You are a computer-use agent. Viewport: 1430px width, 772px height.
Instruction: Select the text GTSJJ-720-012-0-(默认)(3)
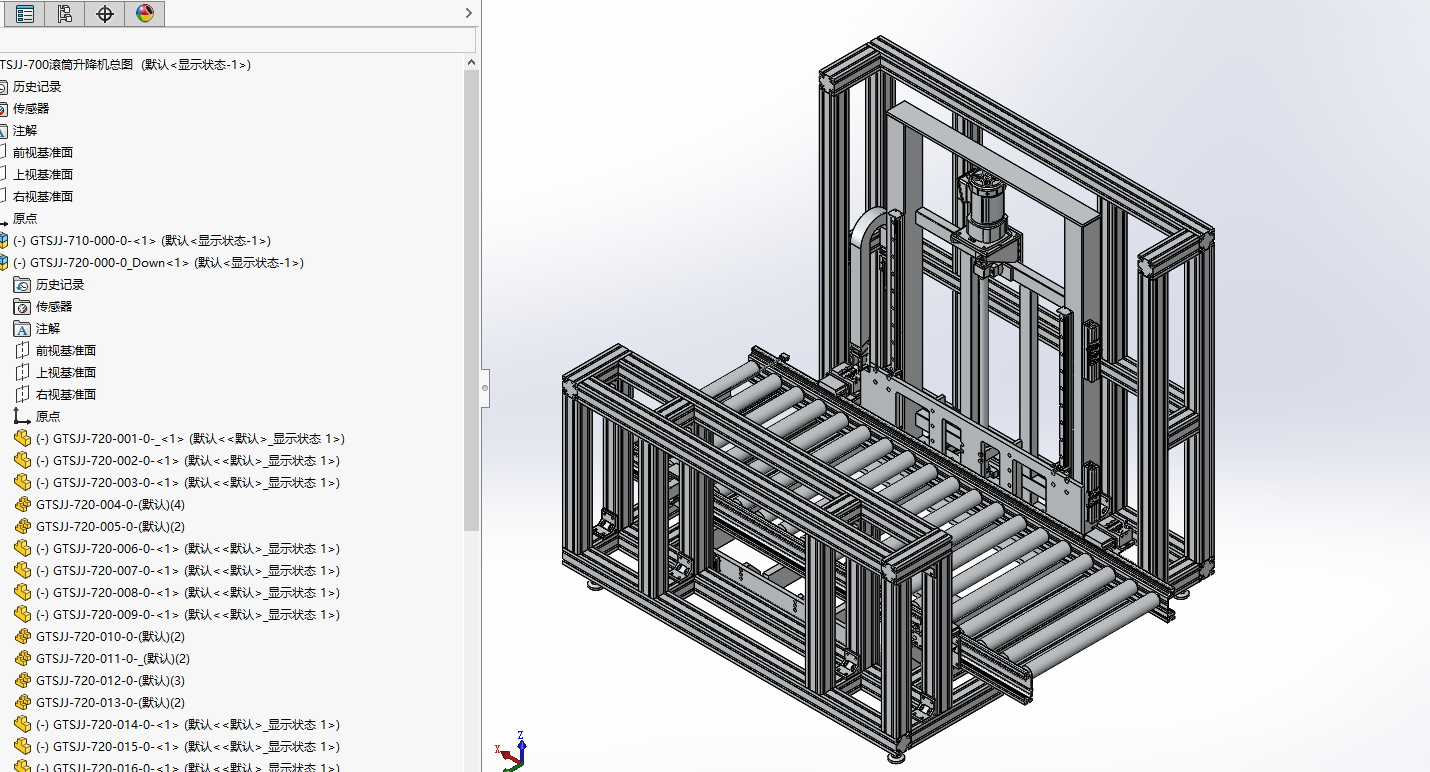point(110,681)
